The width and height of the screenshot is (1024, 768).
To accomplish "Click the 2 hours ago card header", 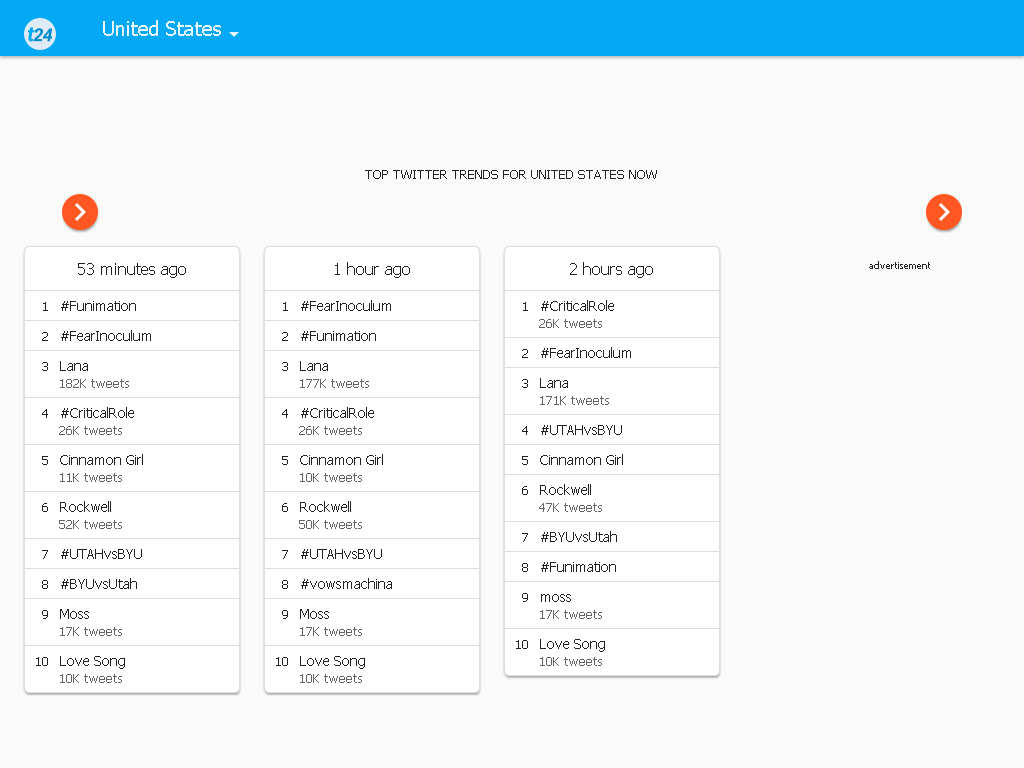I will pos(612,269).
